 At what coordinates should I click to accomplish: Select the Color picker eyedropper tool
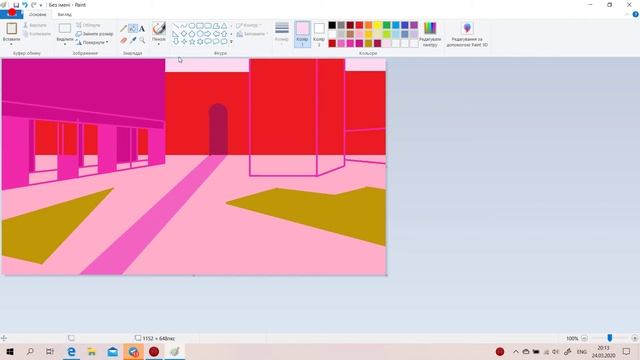pyautogui.click(x=133, y=40)
